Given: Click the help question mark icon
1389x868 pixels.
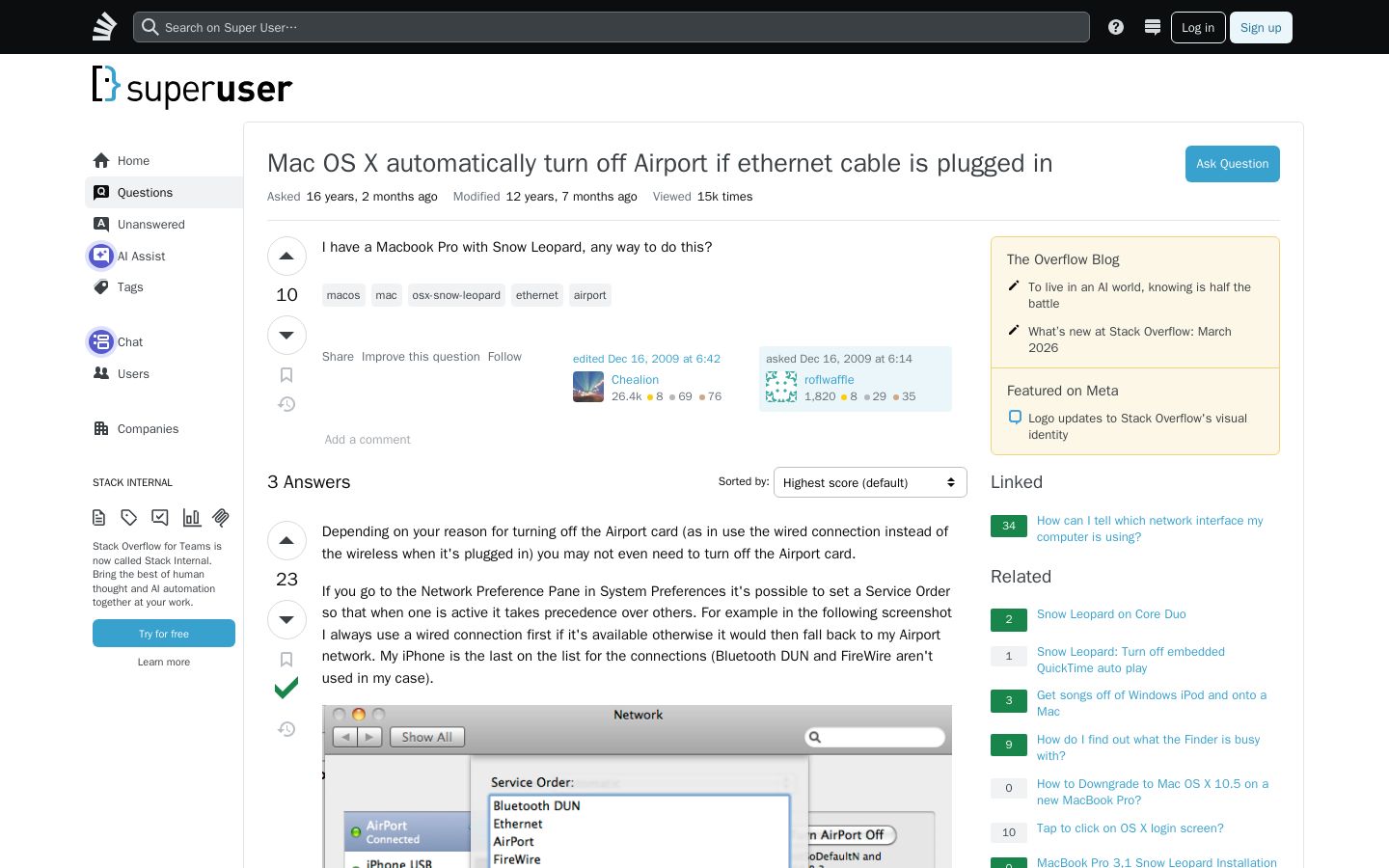Looking at the screenshot, I should pyautogui.click(x=1116, y=27).
